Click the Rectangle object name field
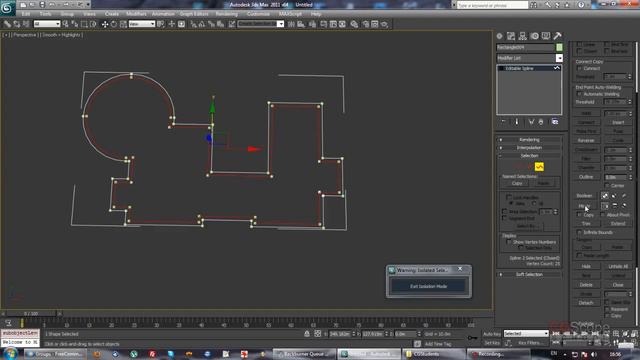Screen dimensions: 640x360 [525, 47]
